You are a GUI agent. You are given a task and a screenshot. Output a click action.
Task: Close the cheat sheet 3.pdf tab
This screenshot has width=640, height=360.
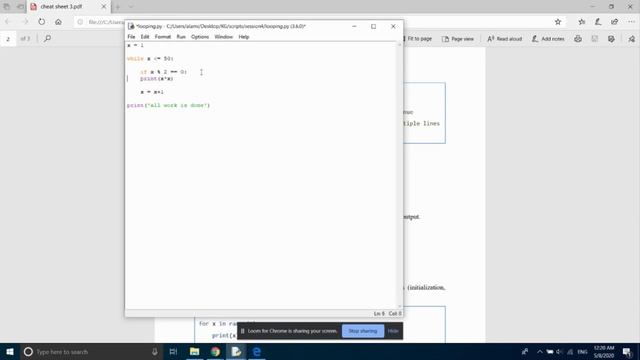tap(104, 7)
